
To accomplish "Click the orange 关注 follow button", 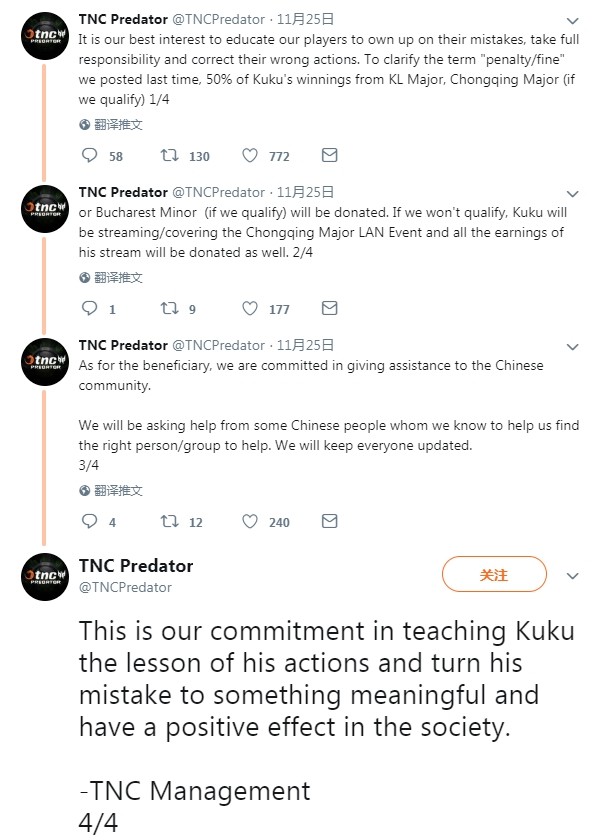I will pos(494,575).
